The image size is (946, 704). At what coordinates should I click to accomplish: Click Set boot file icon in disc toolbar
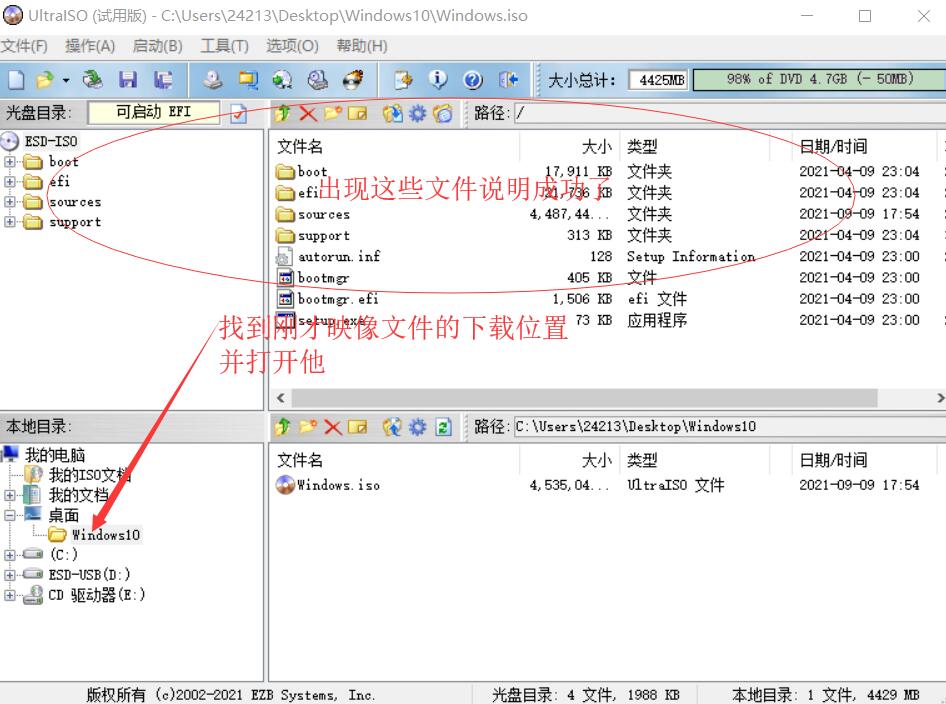tap(443, 113)
